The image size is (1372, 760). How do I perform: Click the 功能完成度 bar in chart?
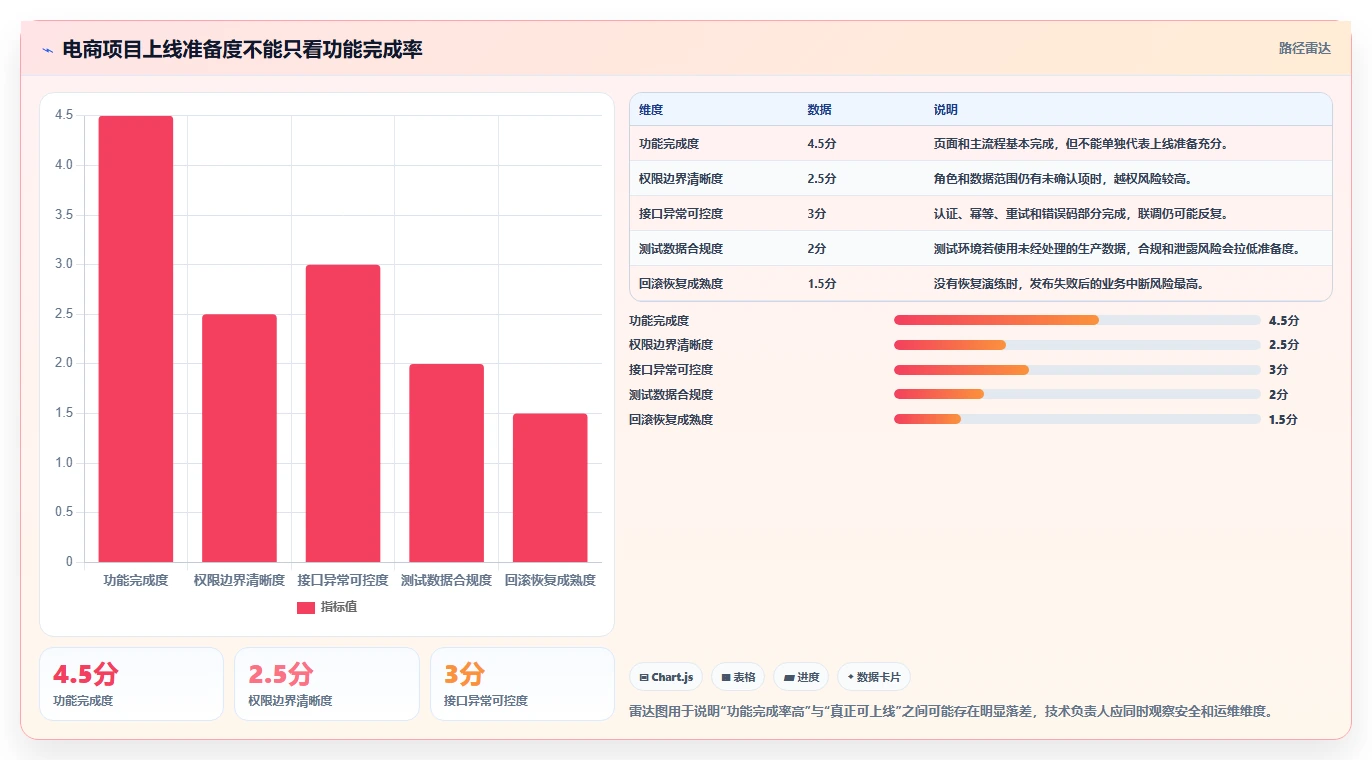tap(136, 339)
